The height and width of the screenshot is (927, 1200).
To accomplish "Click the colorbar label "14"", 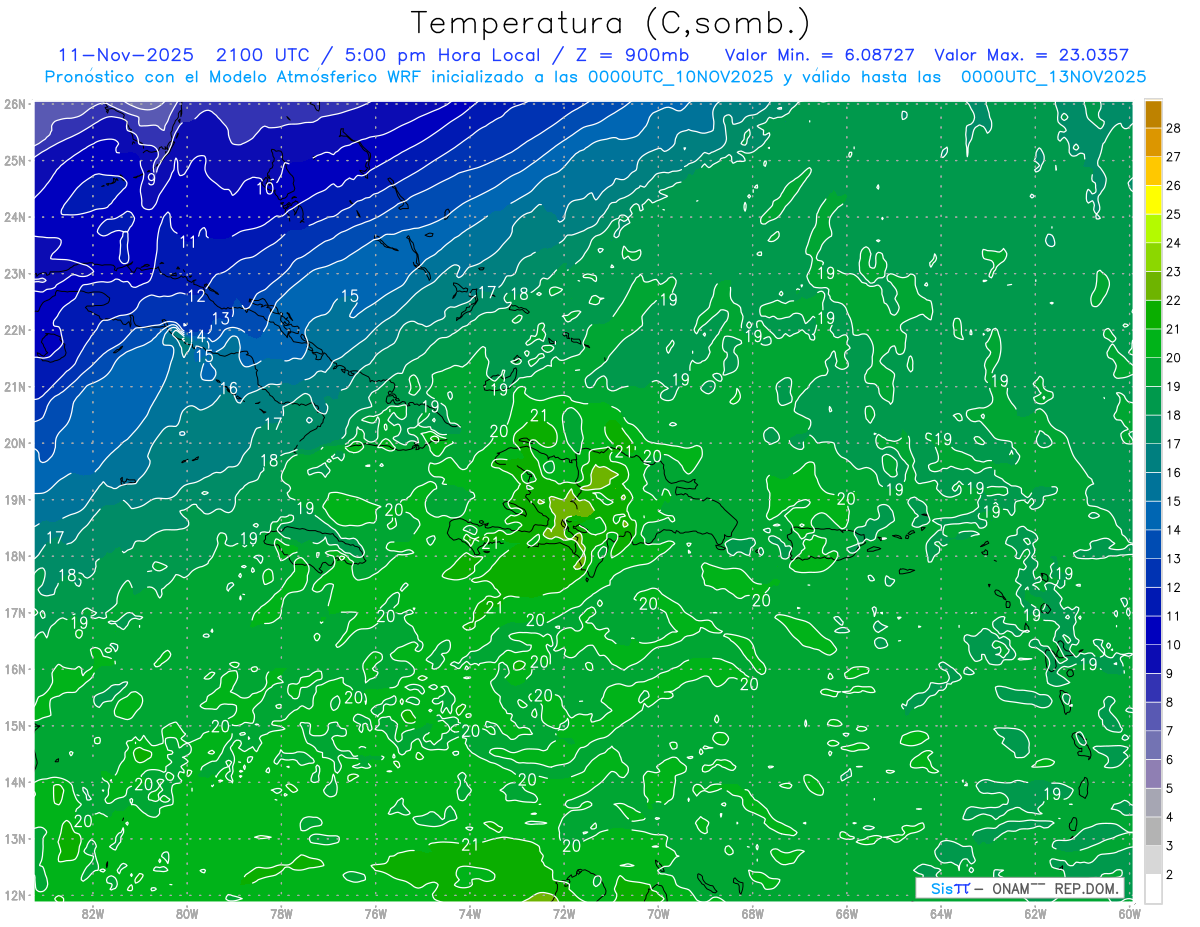I will point(1173,530).
